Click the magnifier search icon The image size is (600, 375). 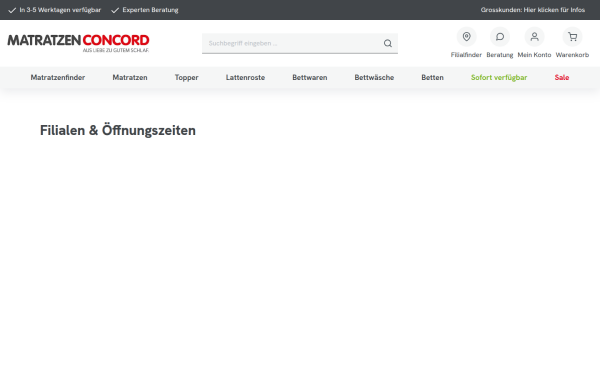[388, 43]
